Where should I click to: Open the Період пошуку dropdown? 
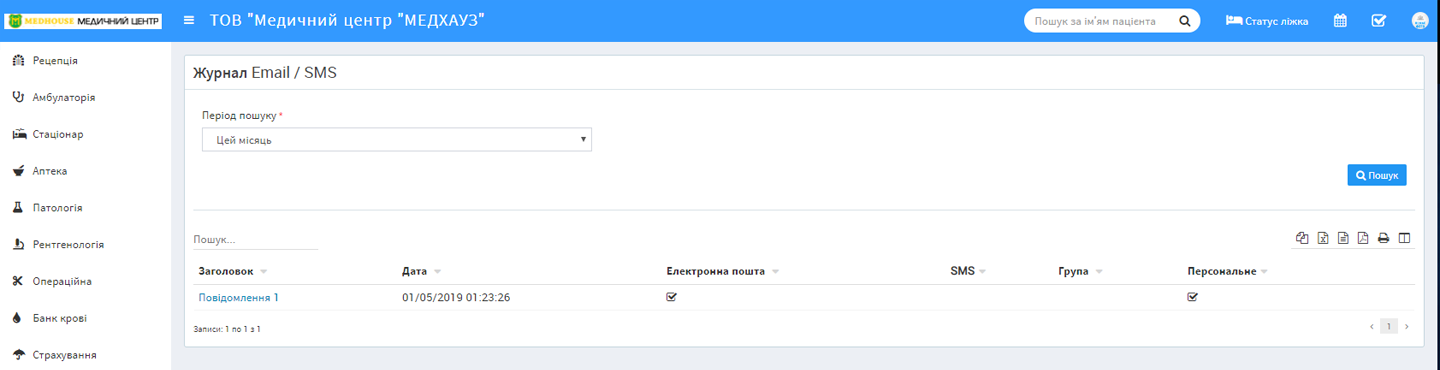pos(397,140)
